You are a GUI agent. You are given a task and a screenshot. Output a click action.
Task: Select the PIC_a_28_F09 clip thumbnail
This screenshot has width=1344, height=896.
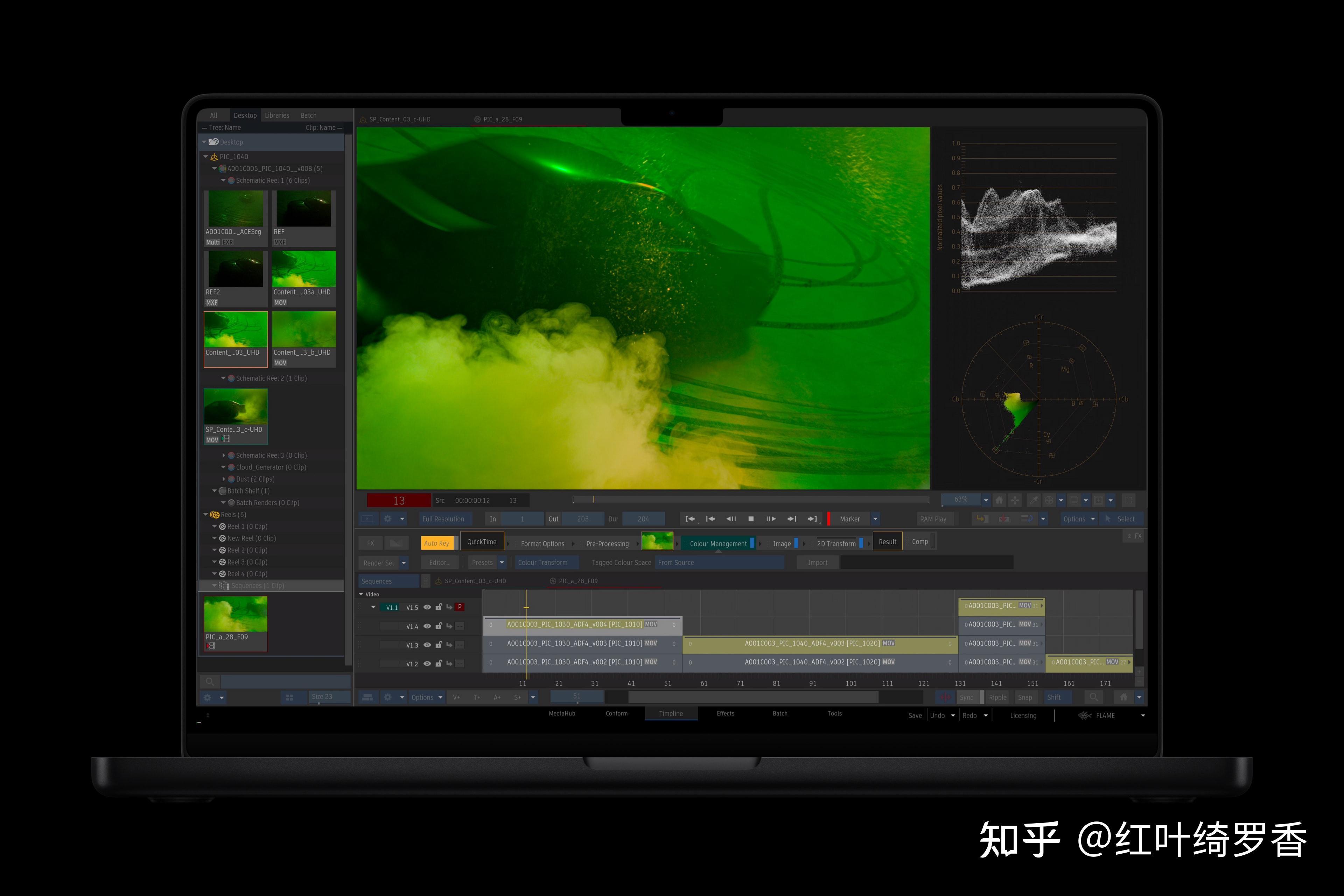pyautogui.click(x=236, y=614)
